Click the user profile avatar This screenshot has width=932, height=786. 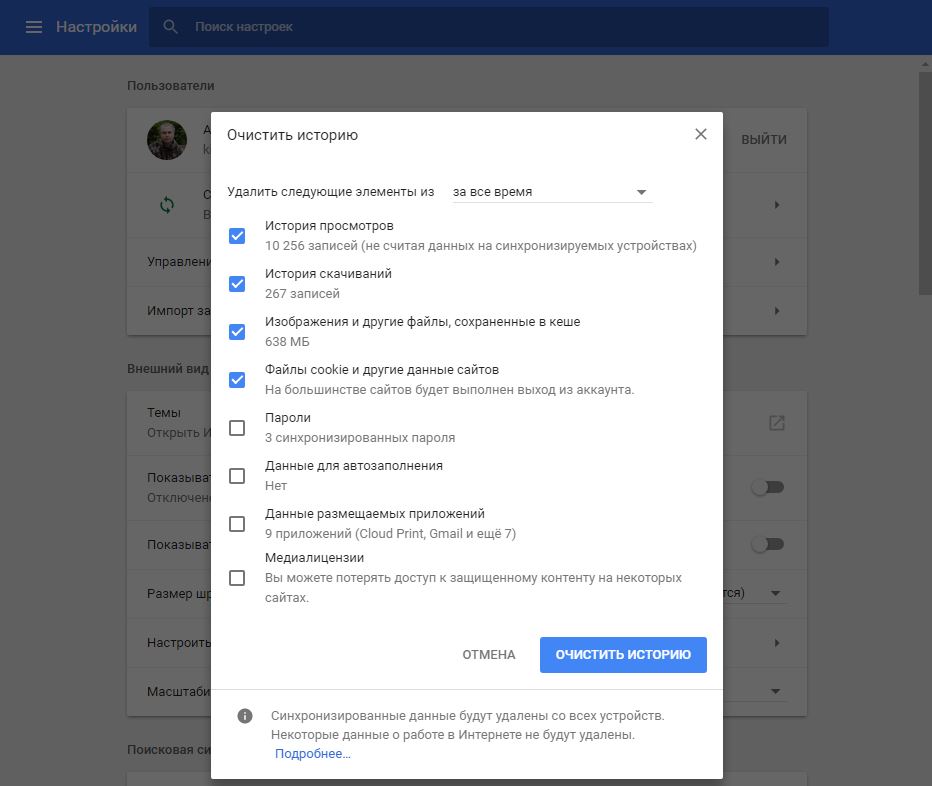click(x=167, y=140)
